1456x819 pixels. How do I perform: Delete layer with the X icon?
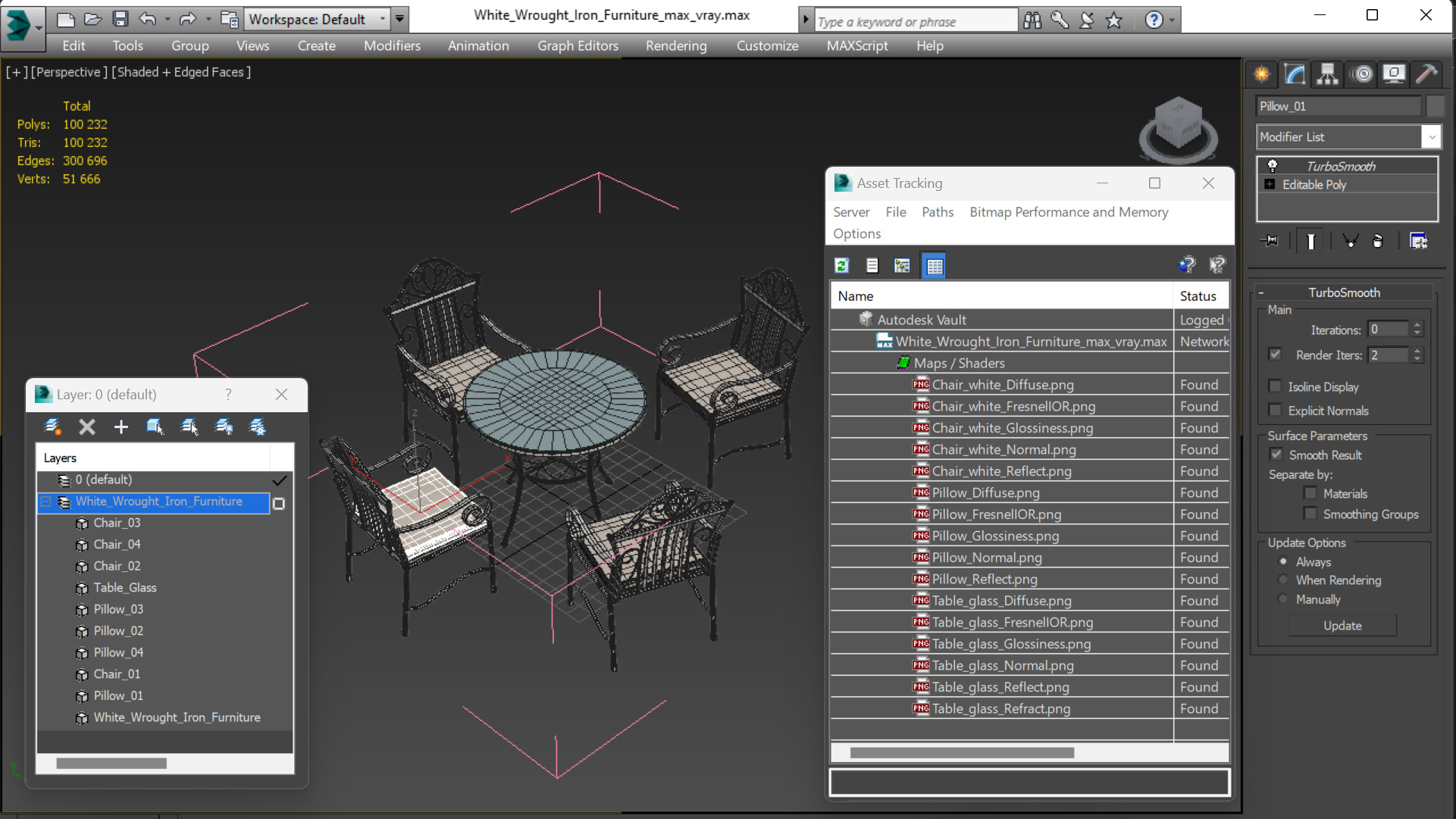(x=87, y=427)
